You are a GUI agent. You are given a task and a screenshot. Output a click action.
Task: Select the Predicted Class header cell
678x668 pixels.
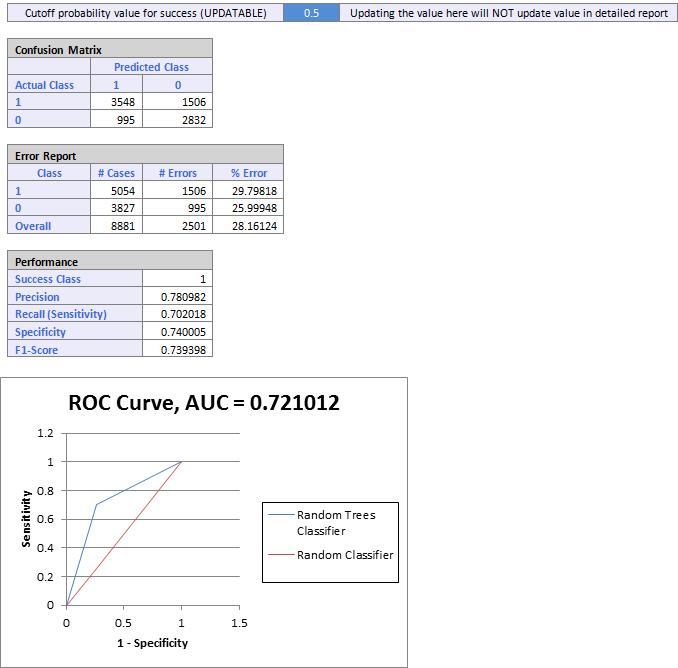[151, 67]
